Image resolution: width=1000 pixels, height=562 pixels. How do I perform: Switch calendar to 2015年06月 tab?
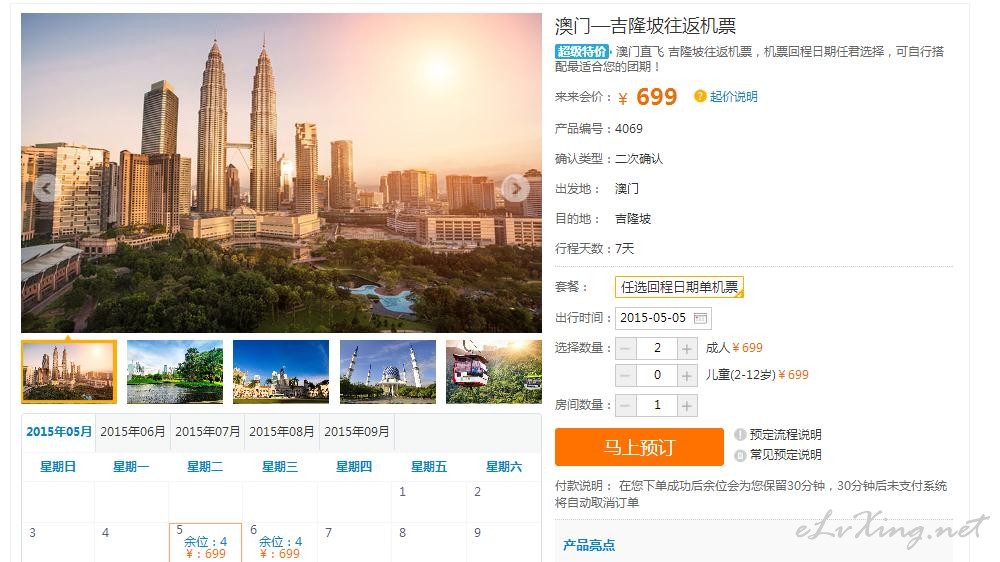pos(133,432)
